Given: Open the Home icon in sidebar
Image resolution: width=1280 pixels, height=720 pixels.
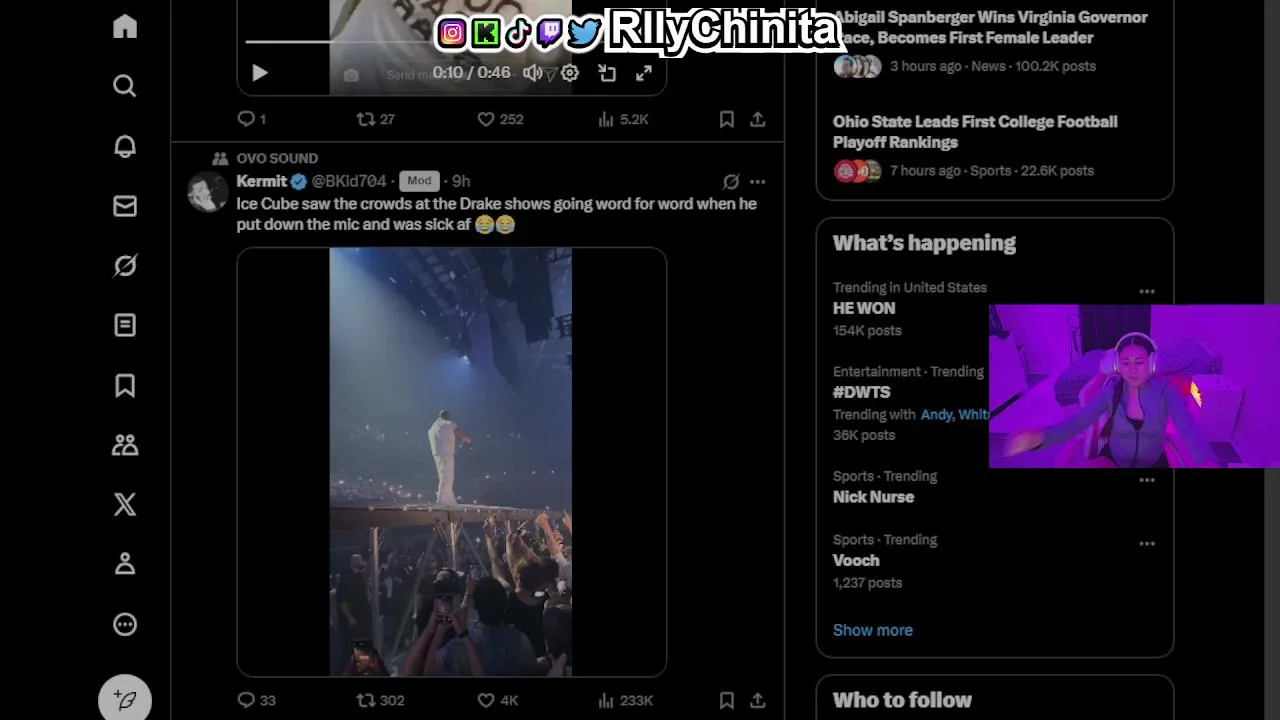Looking at the screenshot, I should (125, 26).
